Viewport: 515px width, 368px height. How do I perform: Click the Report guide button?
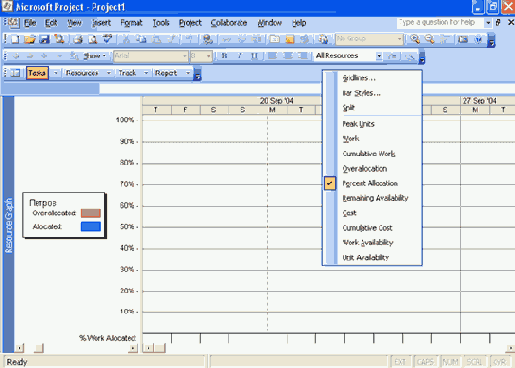click(166, 73)
